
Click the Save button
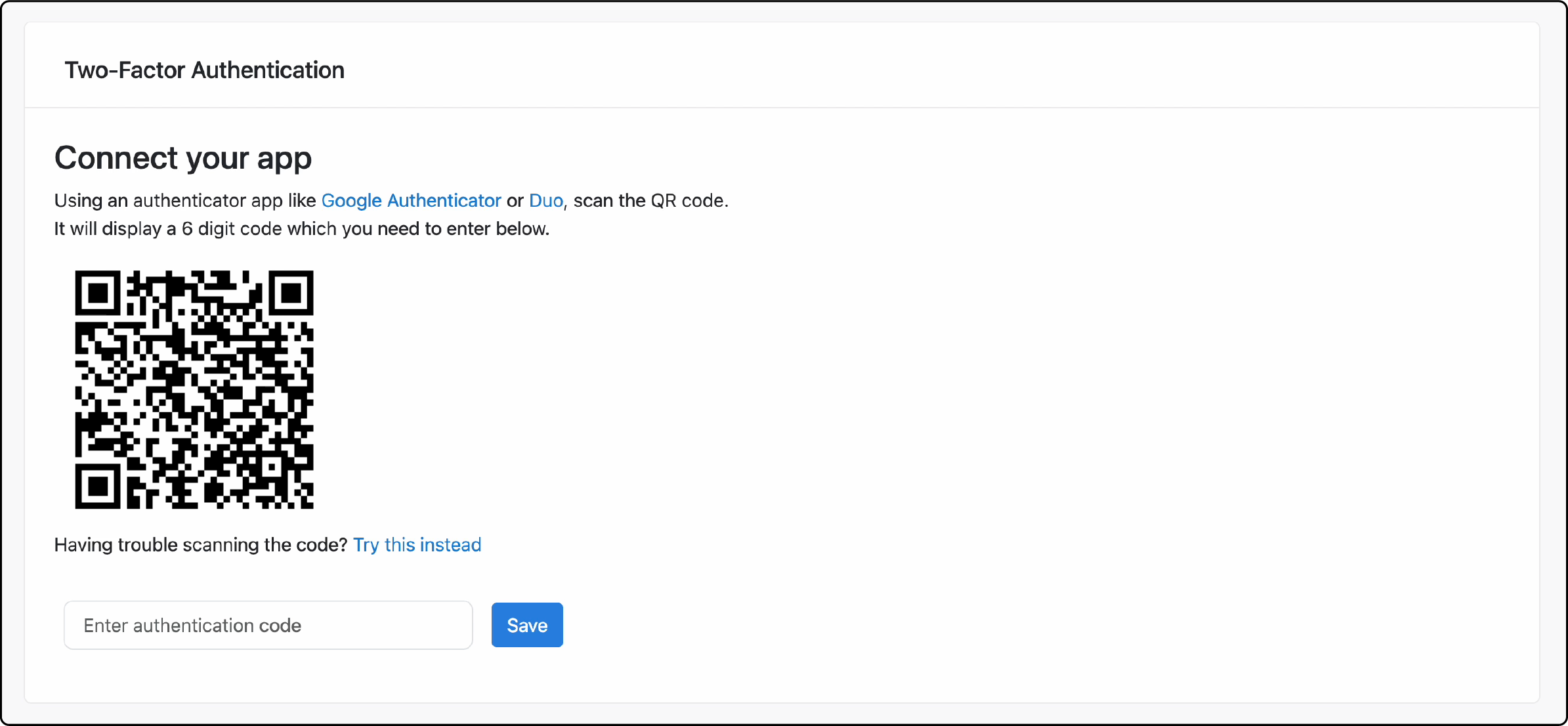(527, 625)
